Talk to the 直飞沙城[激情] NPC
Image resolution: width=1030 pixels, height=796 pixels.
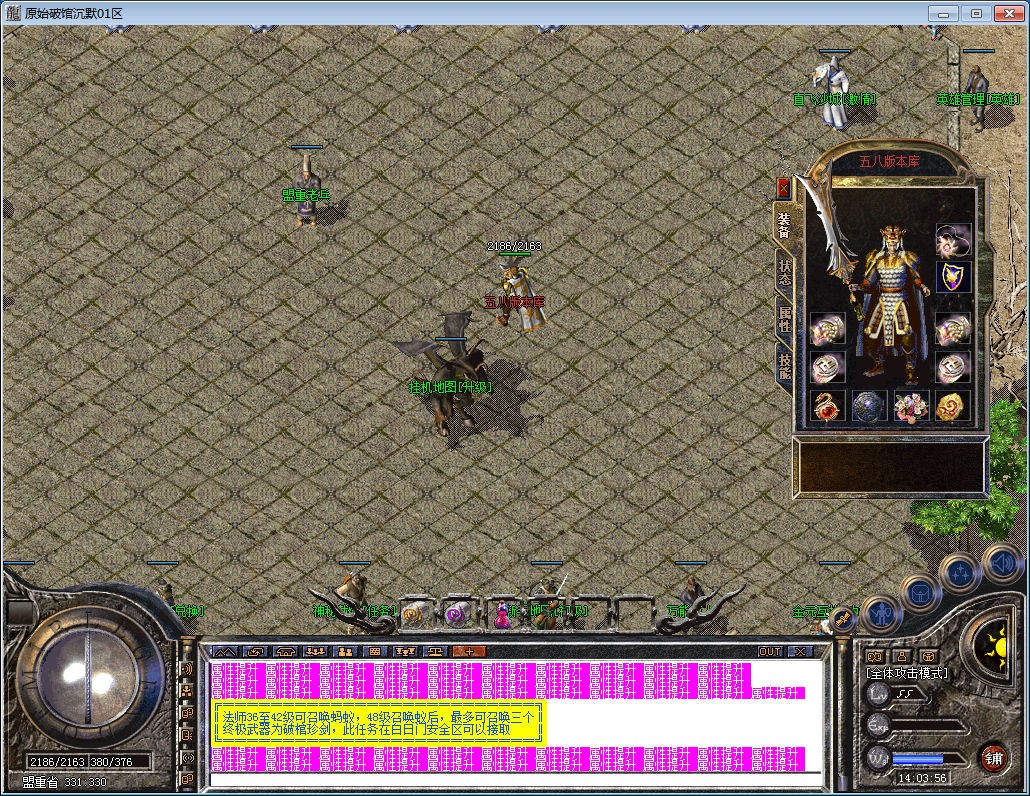[833, 92]
